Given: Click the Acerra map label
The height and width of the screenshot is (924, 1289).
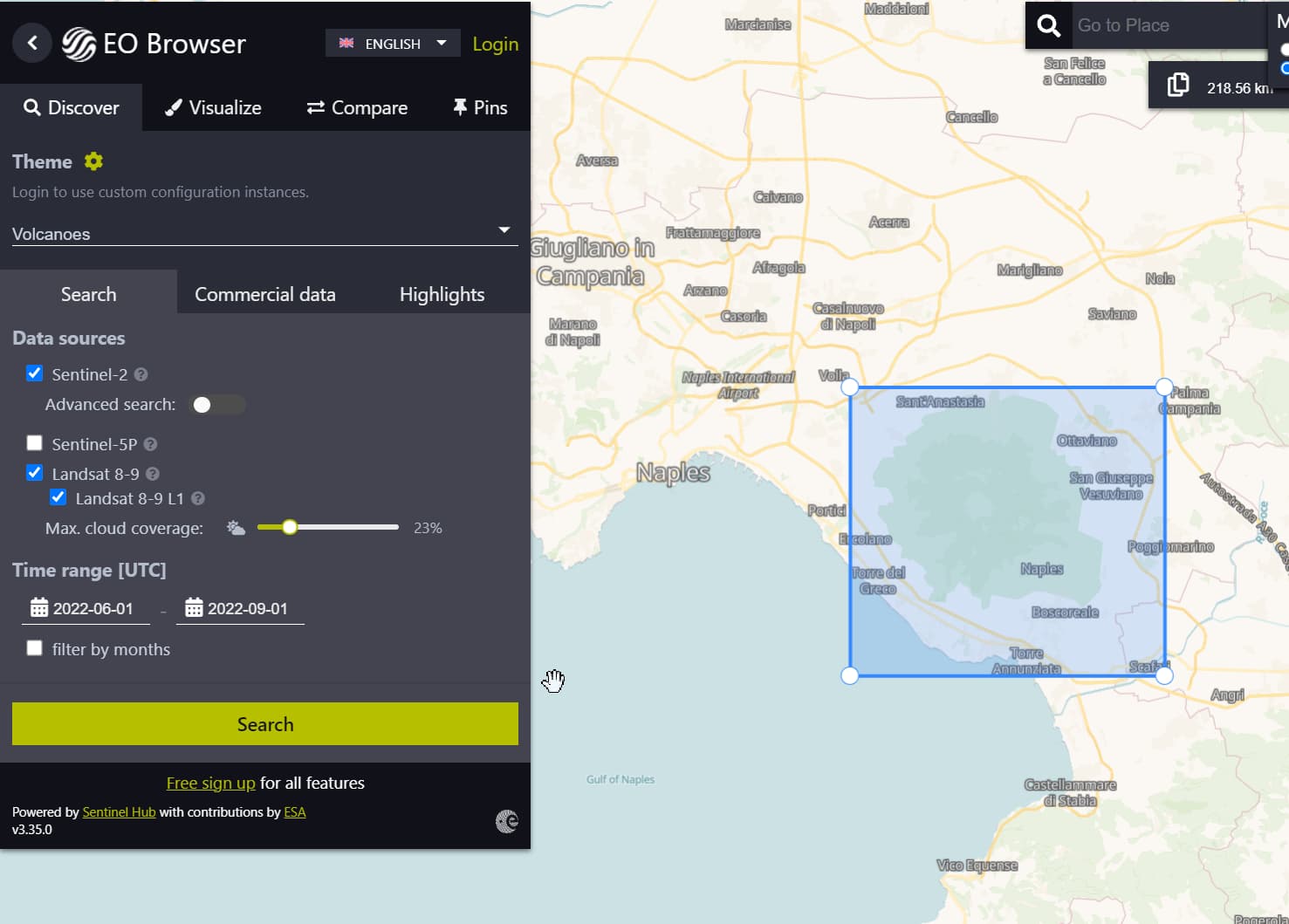Looking at the screenshot, I should (x=889, y=222).
